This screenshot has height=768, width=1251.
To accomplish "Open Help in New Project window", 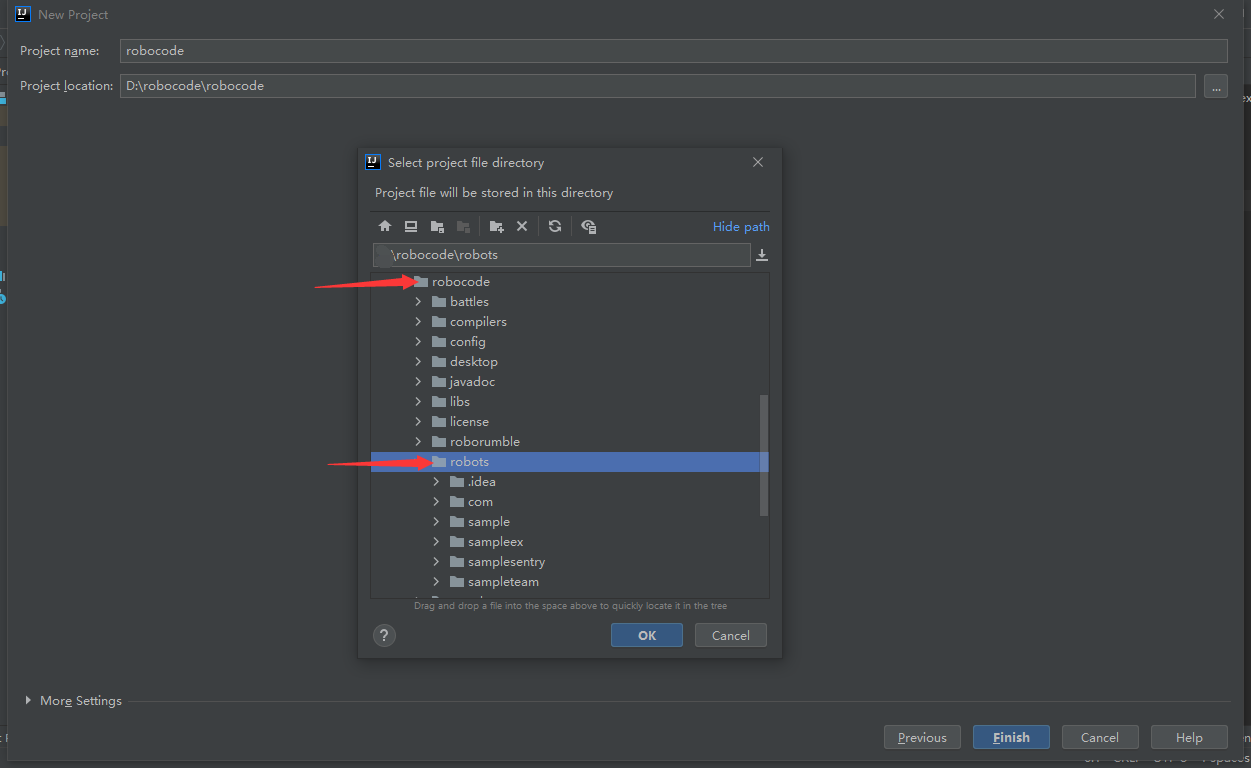I will pos(1189,737).
